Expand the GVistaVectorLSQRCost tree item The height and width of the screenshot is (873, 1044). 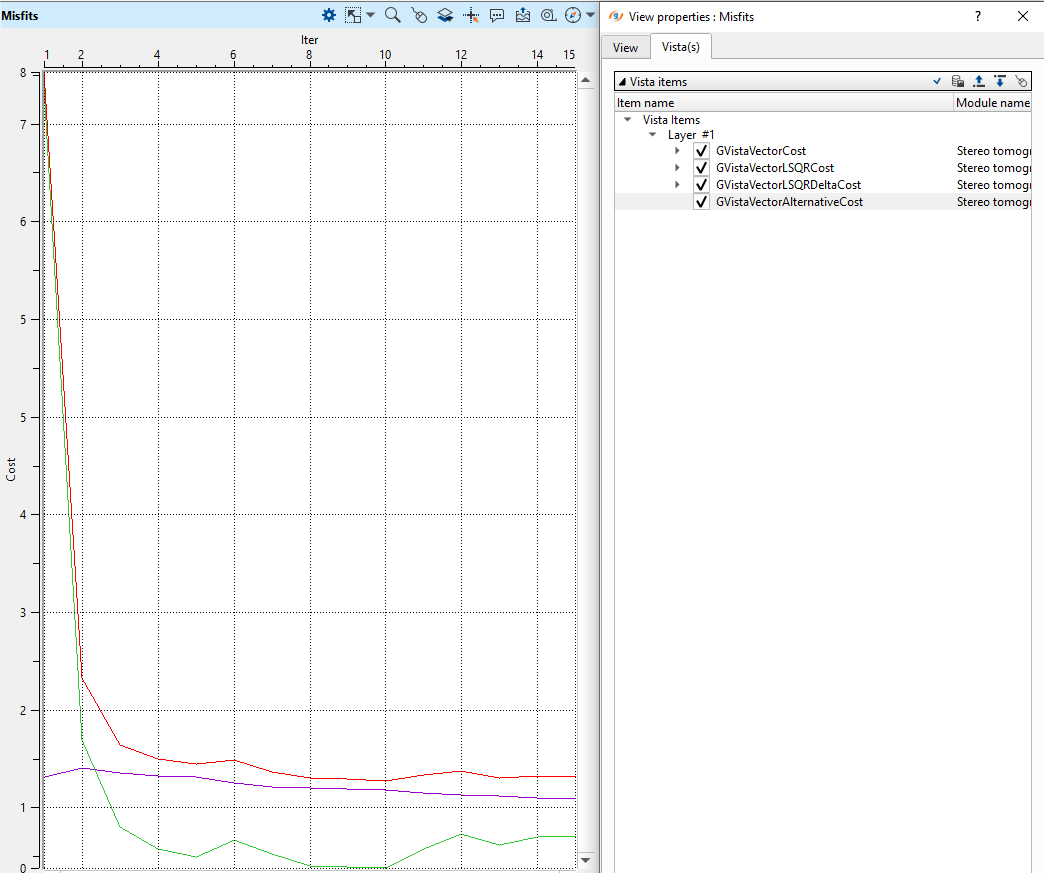click(677, 168)
